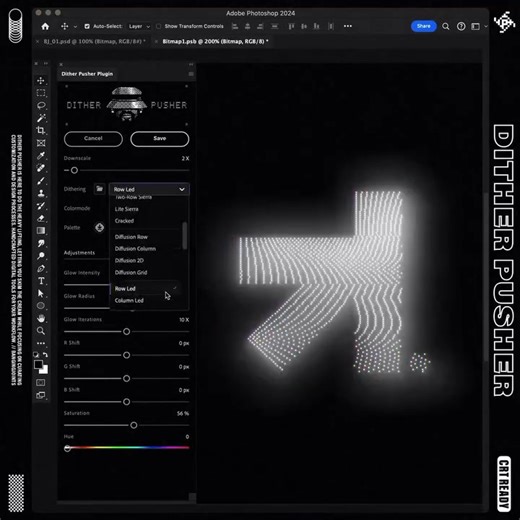
Task: Select the Move tool in the toolbar
Action: tap(41, 80)
